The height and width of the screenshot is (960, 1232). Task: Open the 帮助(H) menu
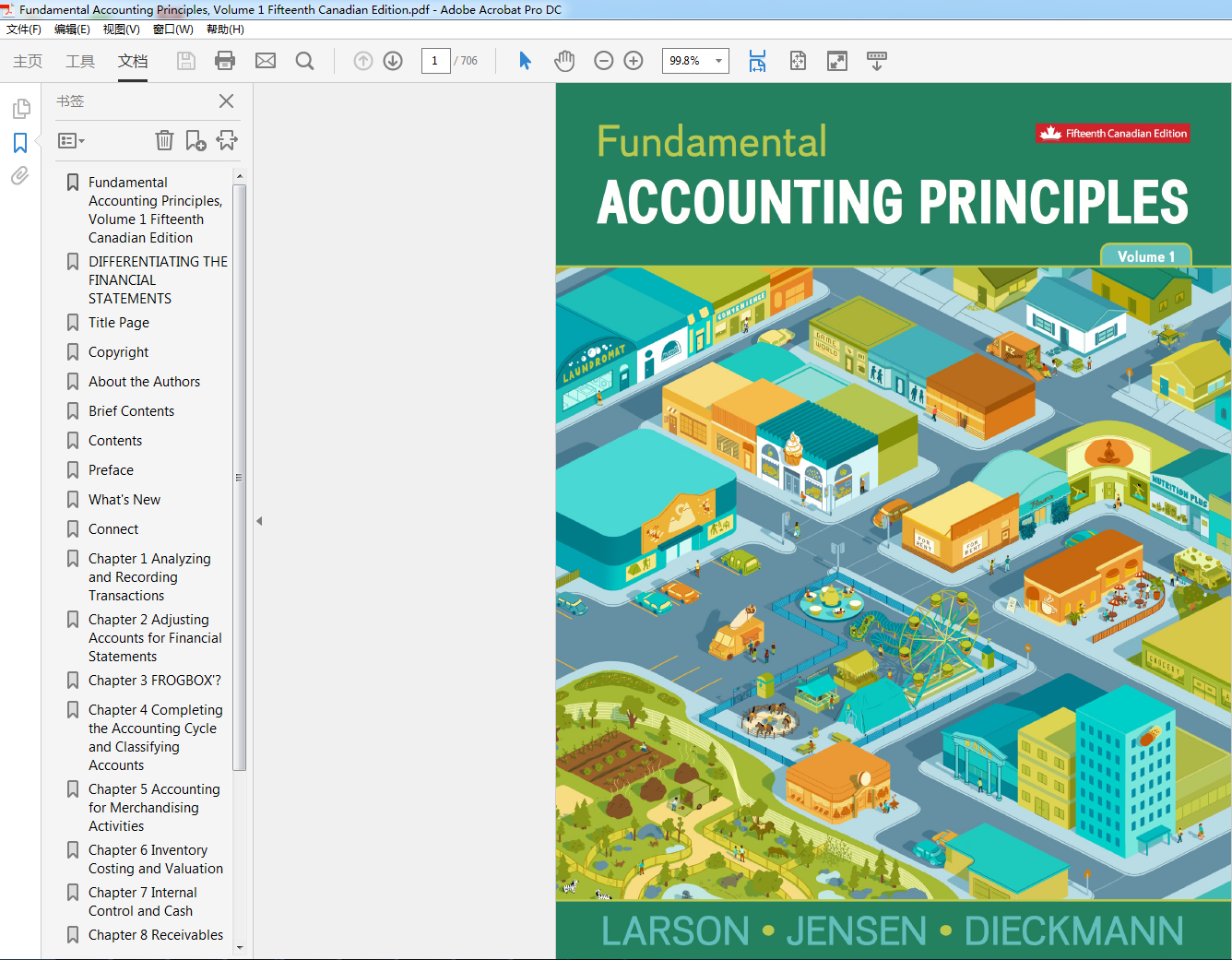225,30
